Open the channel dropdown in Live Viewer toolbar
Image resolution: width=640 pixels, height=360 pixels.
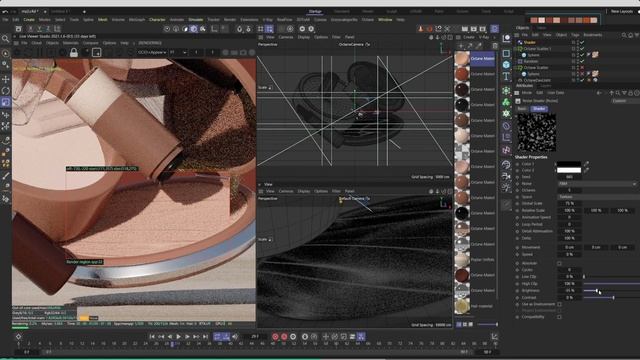(x=152, y=53)
